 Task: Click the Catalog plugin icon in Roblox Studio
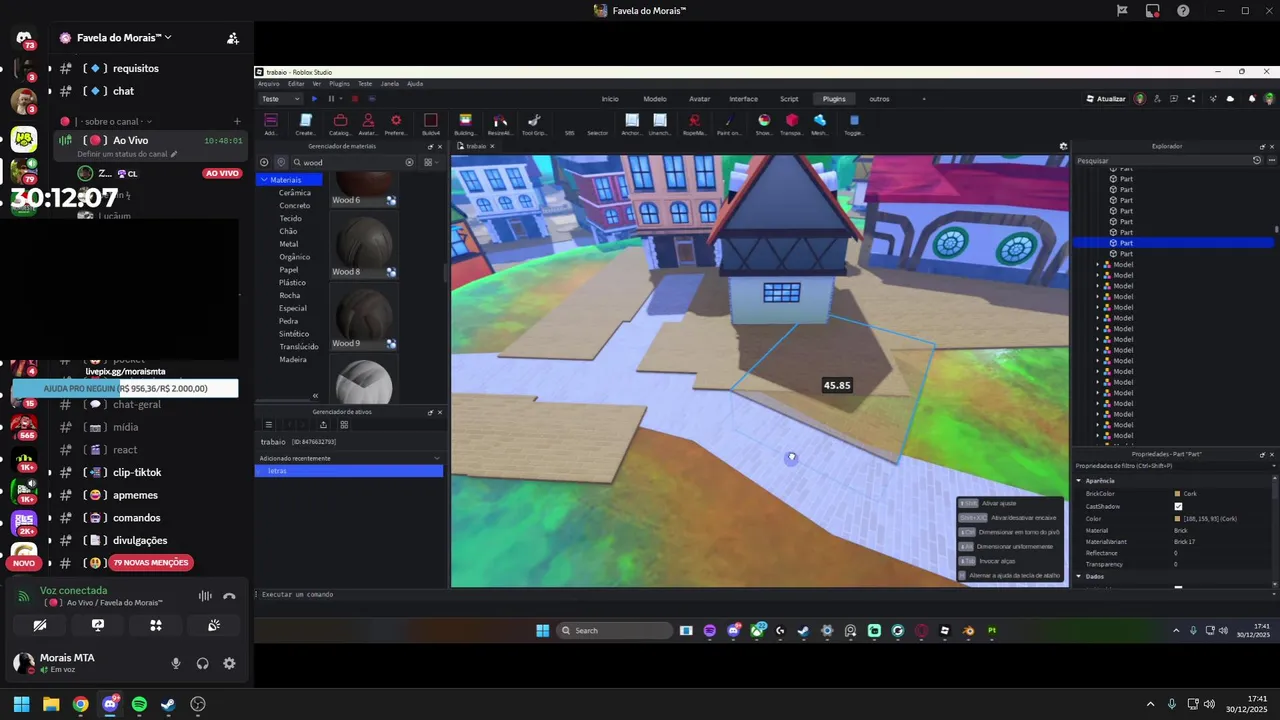click(x=340, y=121)
